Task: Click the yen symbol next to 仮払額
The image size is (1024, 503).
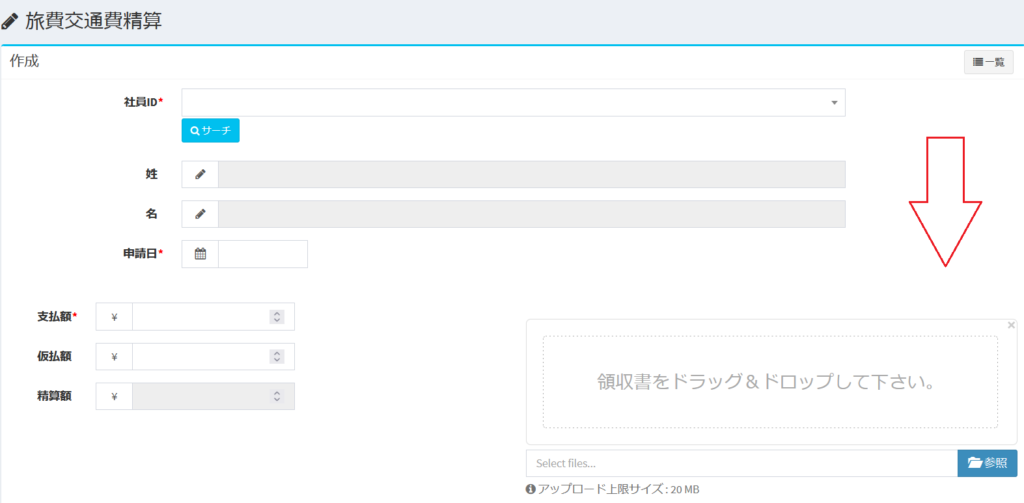Action: [x=114, y=357]
